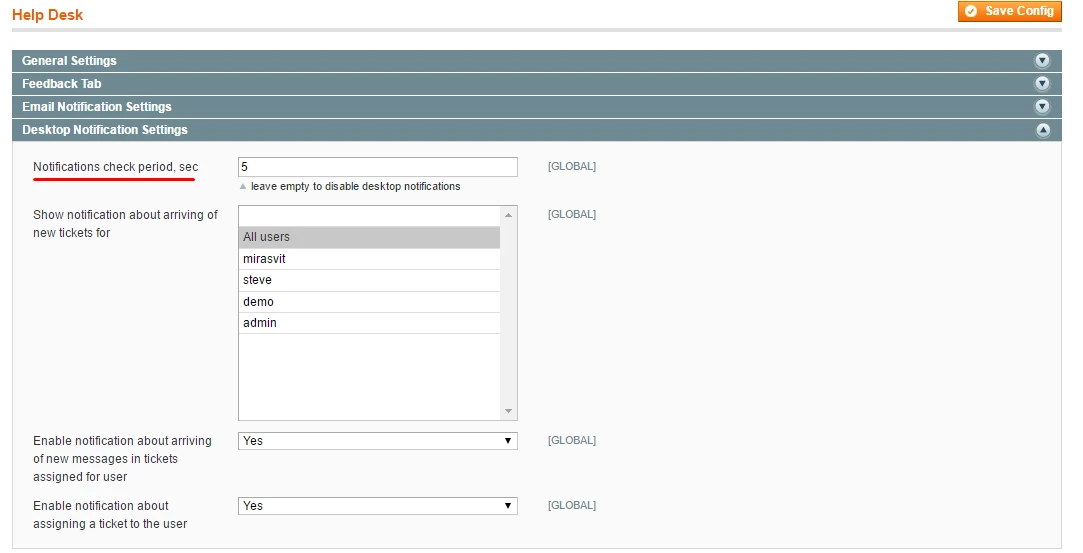Image resolution: width=1083 pixels, height=553 pixels.
Task: Expand Email Notification Settings arrow icon
Action: (x=1042, y=107)
